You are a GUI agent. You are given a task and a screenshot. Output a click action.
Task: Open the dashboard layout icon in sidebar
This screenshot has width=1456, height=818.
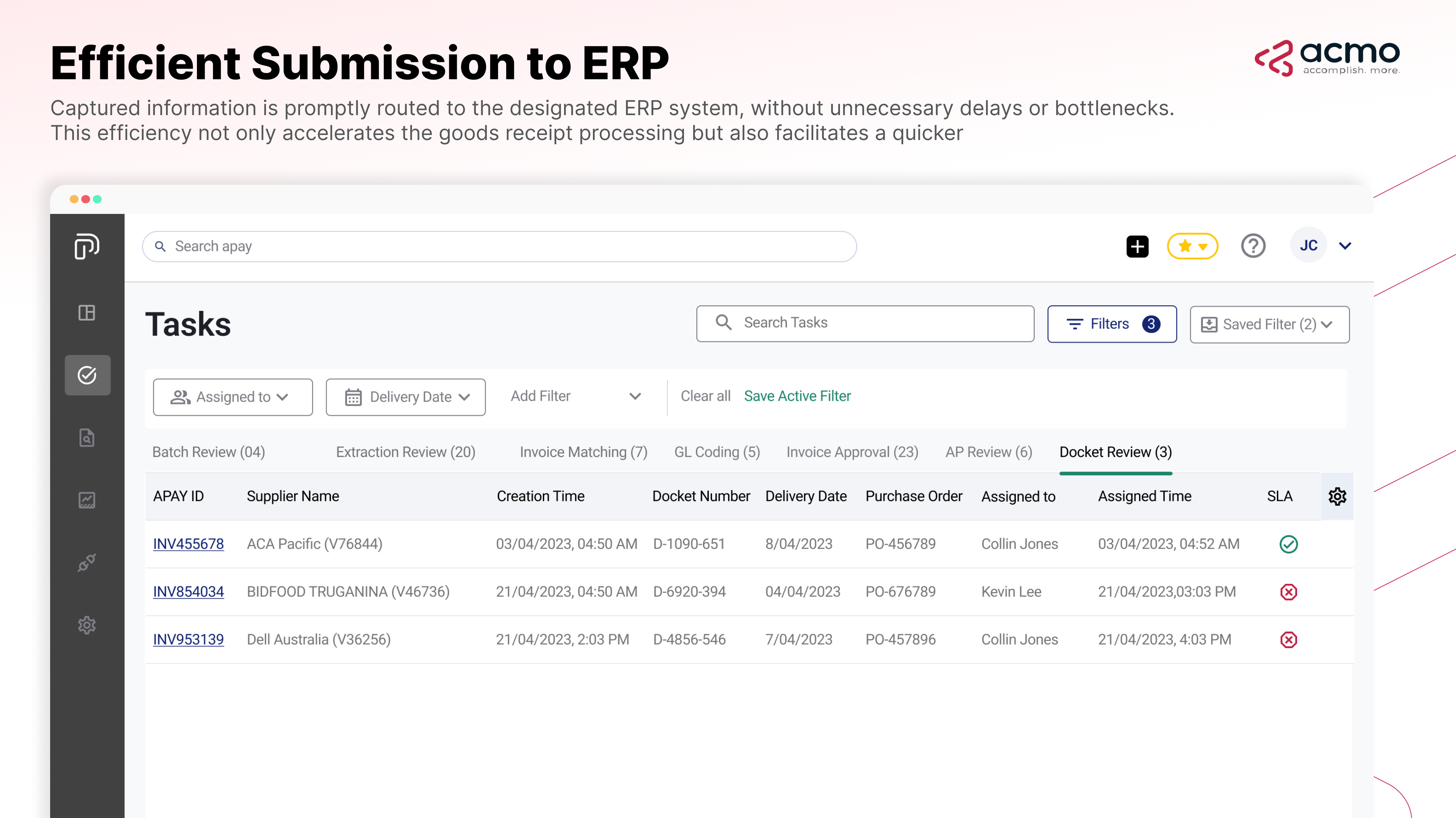click(86, 312)
